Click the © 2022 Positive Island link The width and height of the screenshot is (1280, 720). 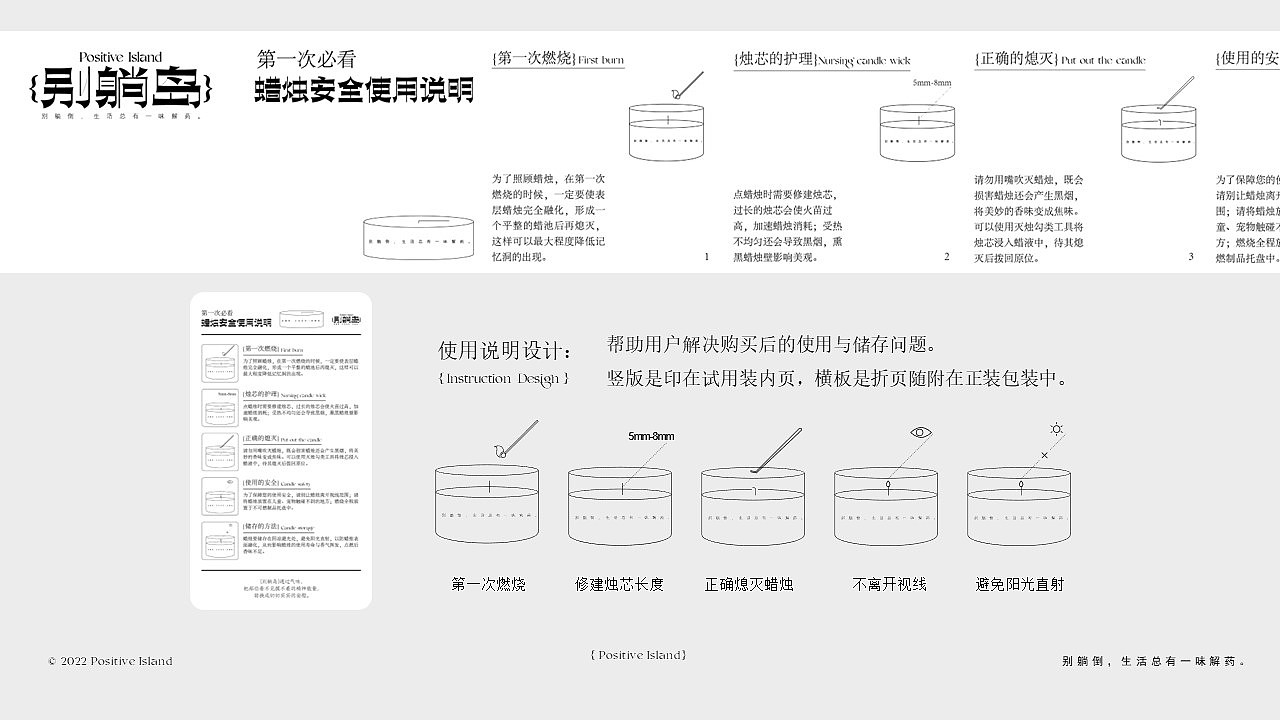tap(110, 661)
